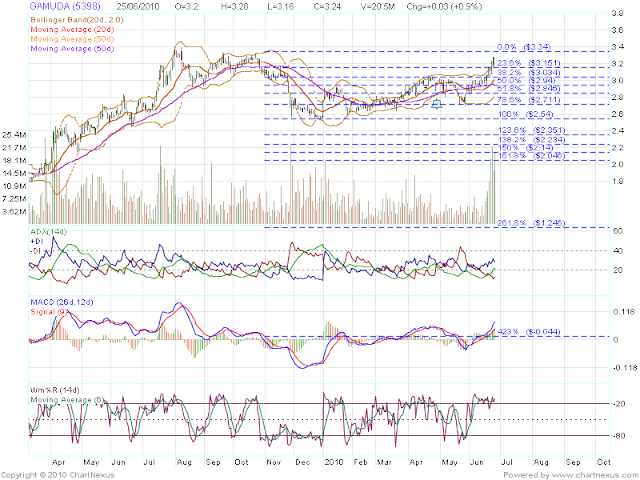The width and height of the screenshot is (640, 480).
Task: Click the 0.118 MACD axis label
Action: click(623, 312)
